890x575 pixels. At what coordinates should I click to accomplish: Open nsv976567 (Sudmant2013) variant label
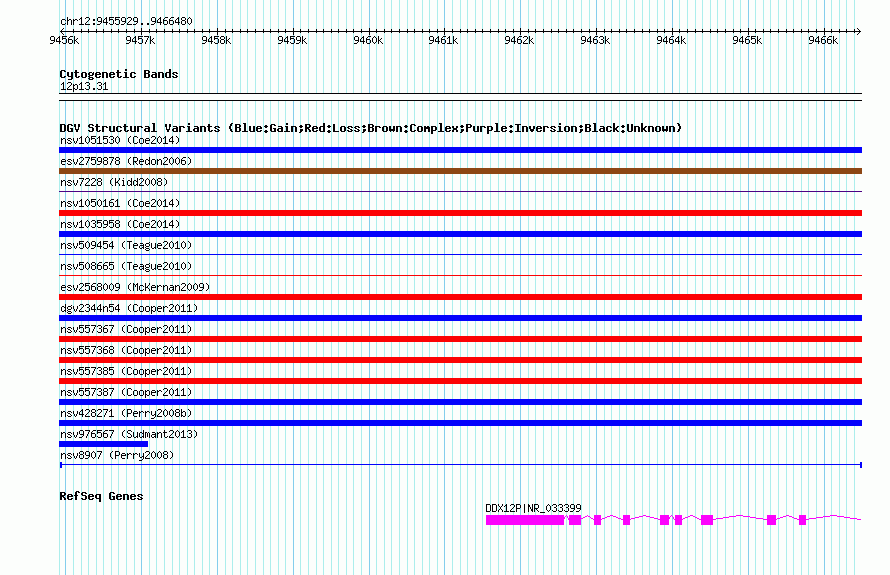tap(129, 434)
